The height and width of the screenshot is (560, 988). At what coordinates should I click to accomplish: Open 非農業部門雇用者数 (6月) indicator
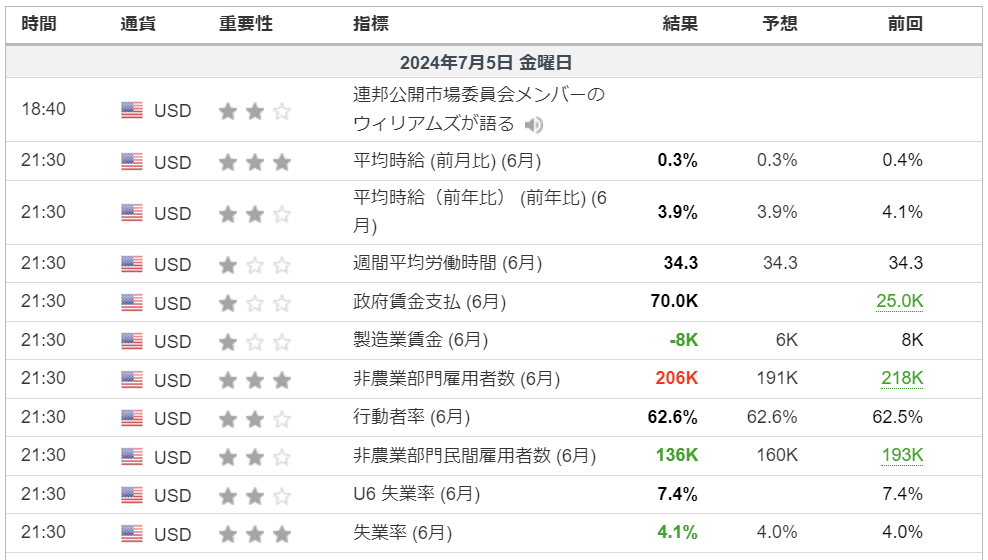point(456,379)
